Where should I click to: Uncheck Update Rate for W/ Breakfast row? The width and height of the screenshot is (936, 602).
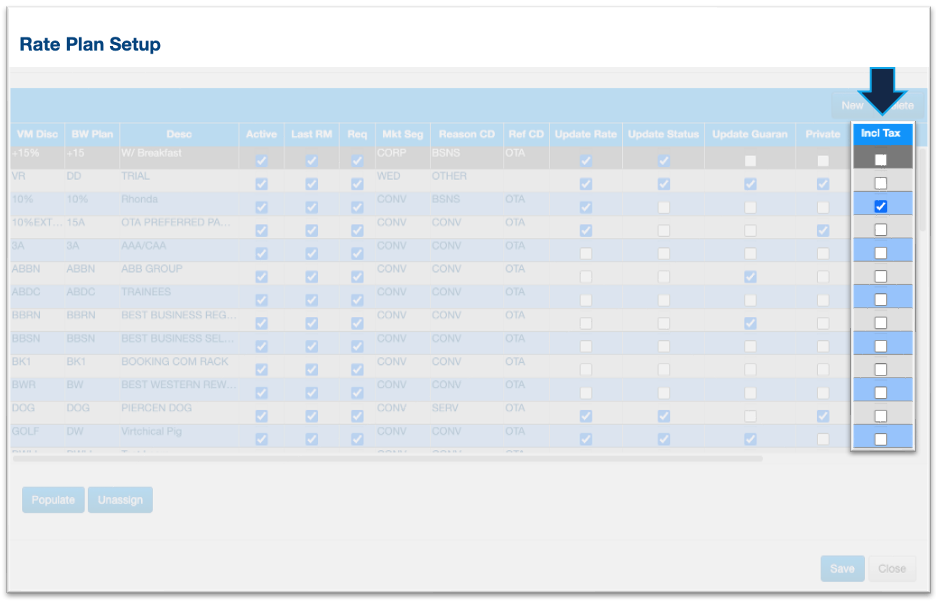585,161
